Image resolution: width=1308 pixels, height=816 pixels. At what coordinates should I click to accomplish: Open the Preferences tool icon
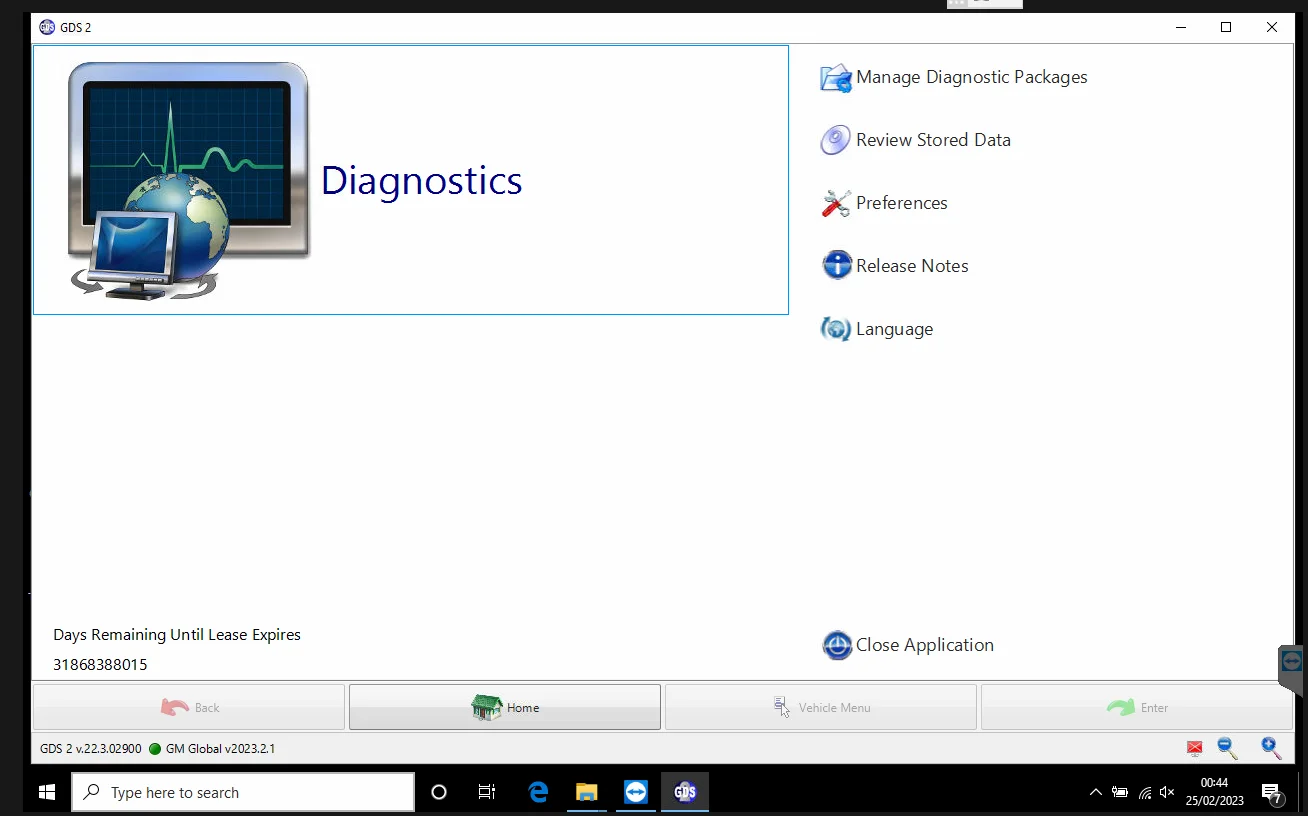pos(836,203)
